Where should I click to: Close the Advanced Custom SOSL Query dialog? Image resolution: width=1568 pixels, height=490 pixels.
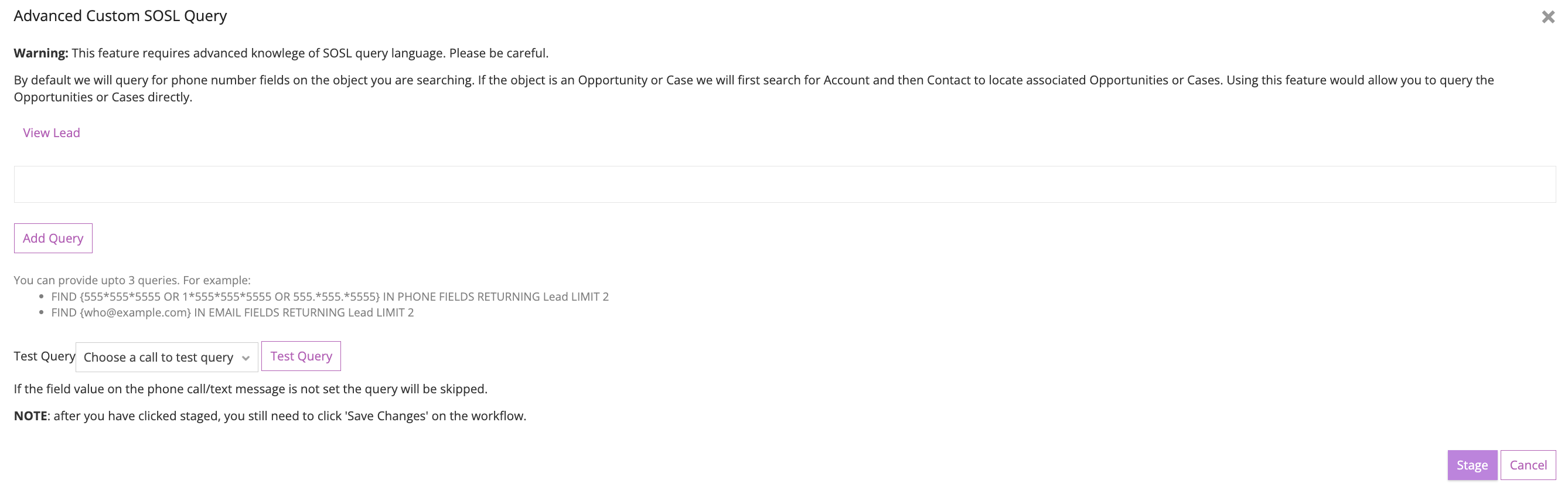(x=1547, y=17)
